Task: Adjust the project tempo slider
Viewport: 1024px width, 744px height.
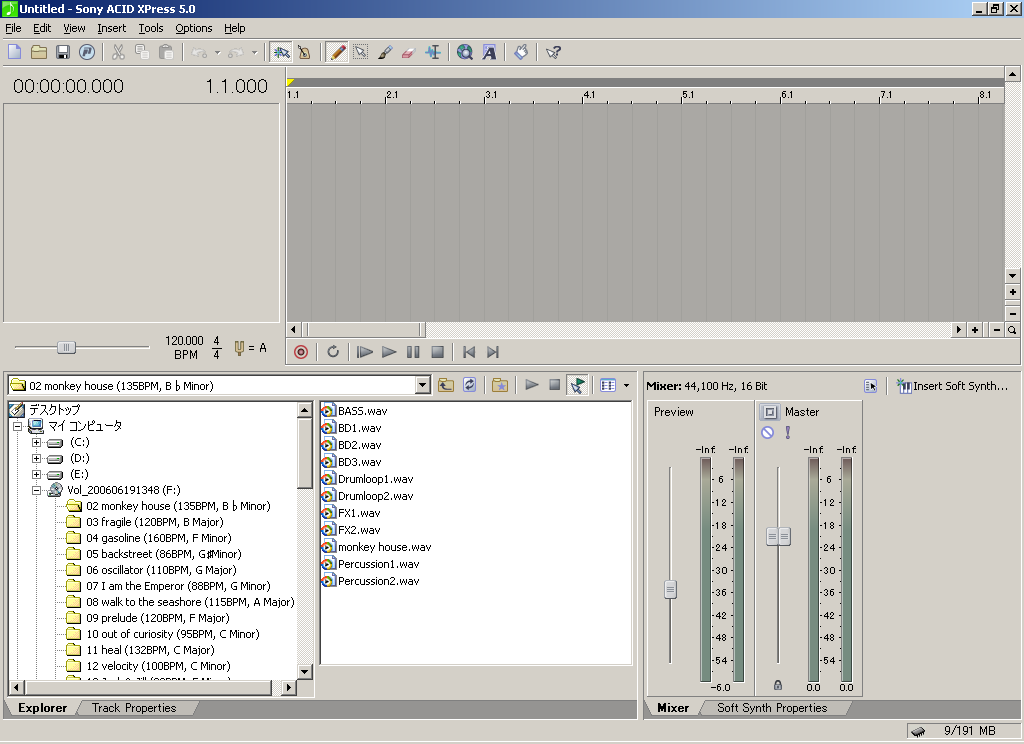Action: [x=66, y=348]
